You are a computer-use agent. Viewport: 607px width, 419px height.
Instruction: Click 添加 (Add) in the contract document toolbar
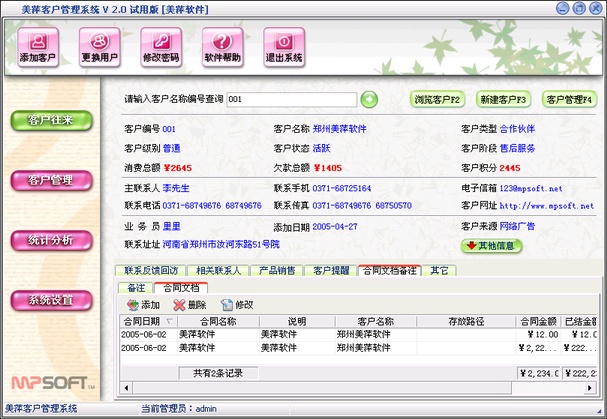point(142,304)
